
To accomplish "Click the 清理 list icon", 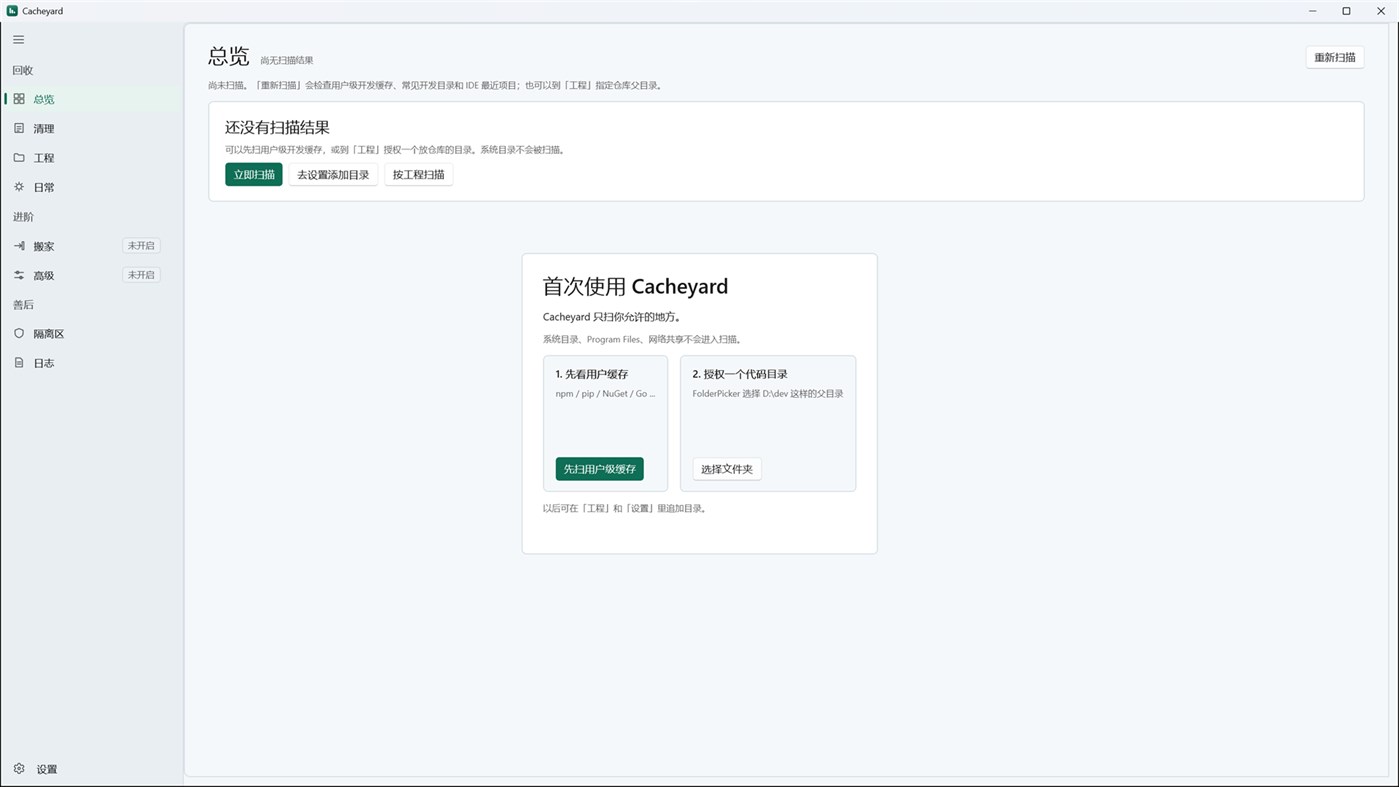I will (19, 128).
